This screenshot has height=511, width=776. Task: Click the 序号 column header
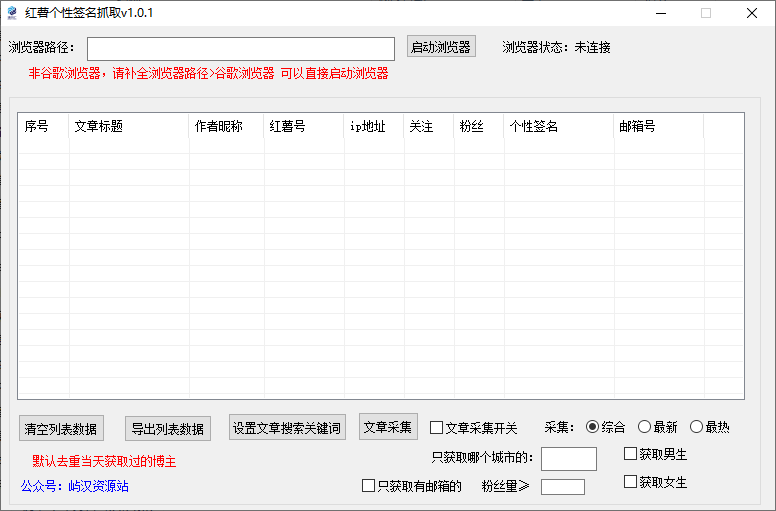(x=43, y=126)
